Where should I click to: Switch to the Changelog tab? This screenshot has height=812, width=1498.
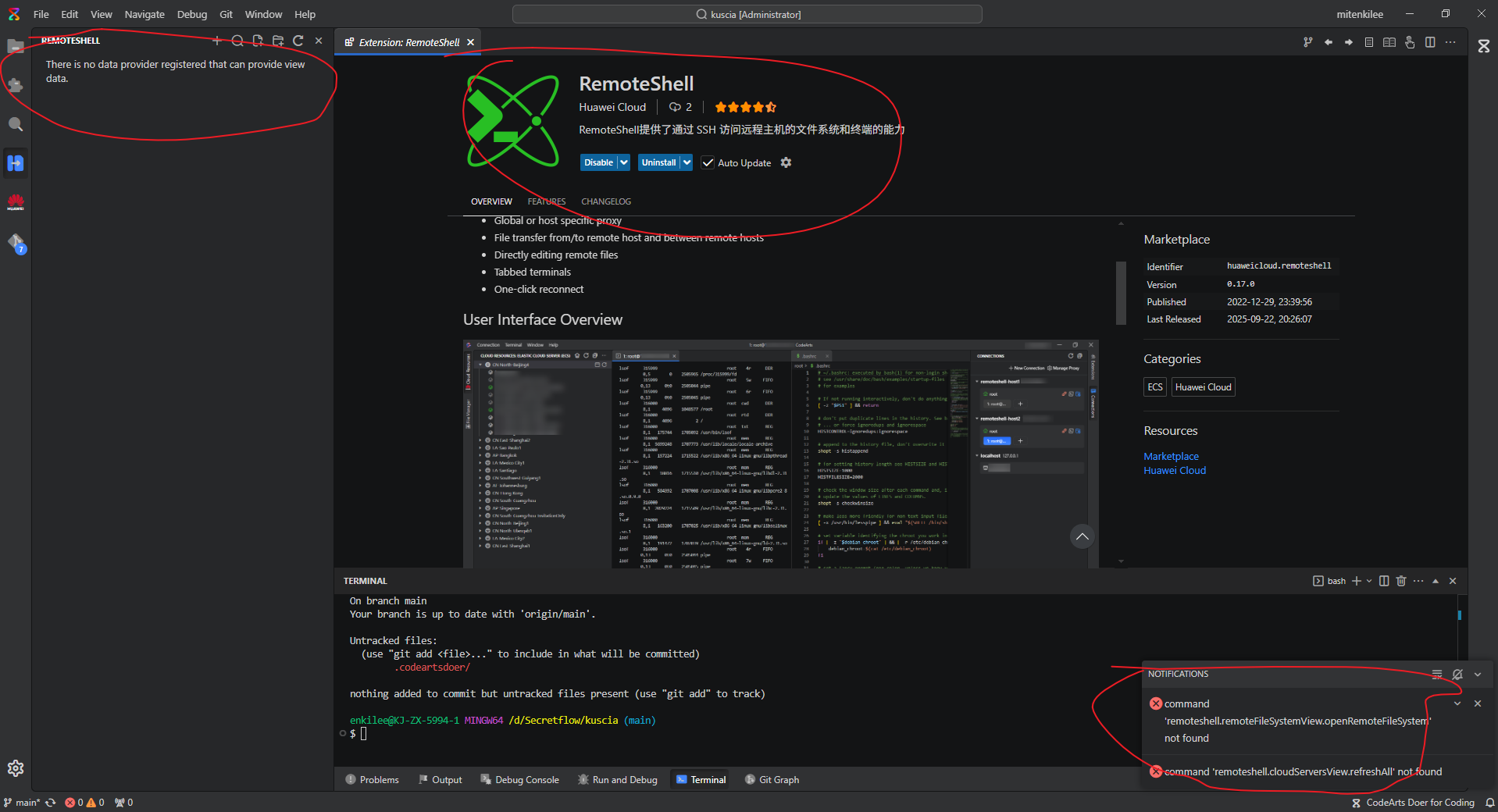point(606,201)
